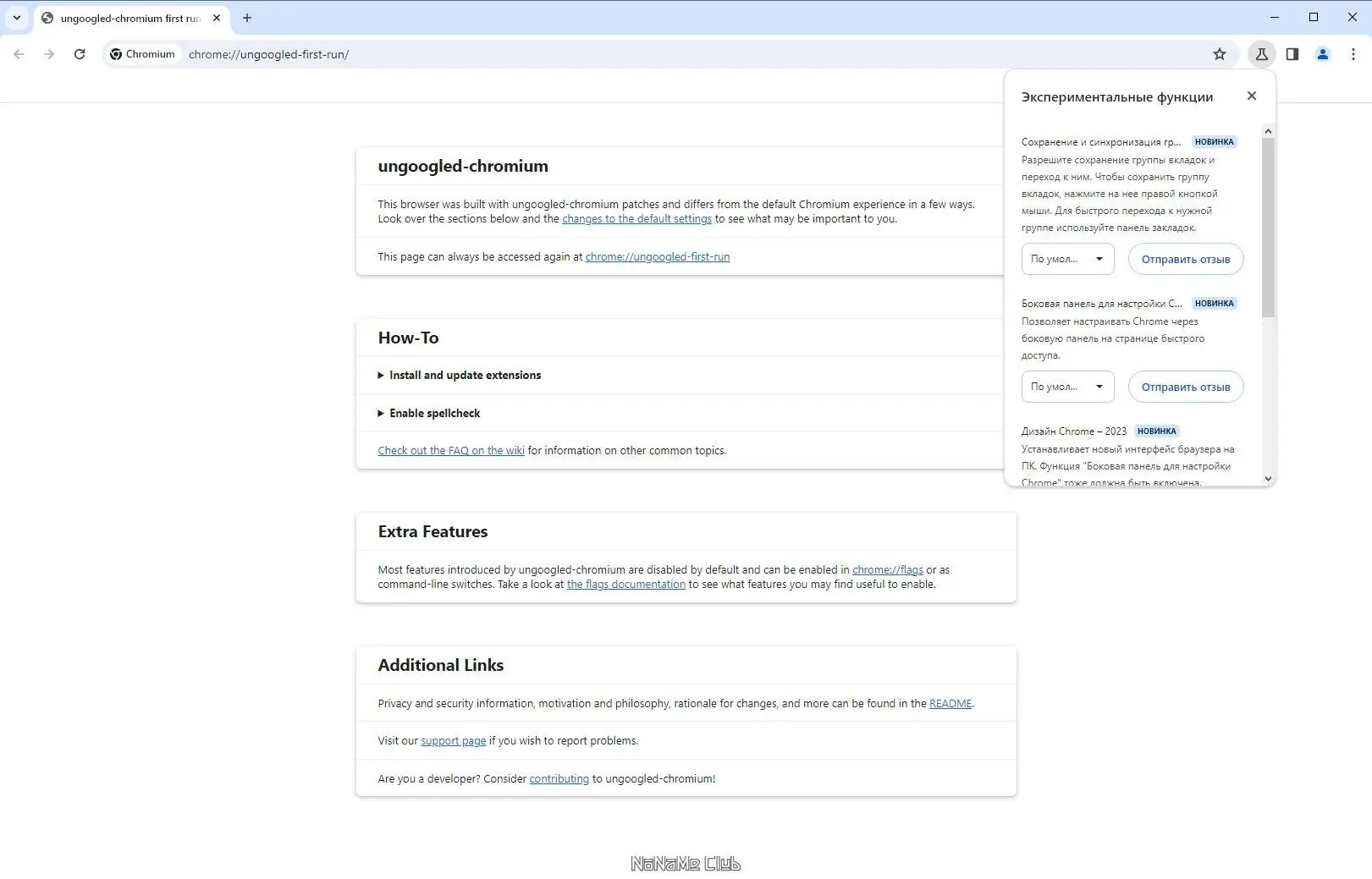The image size is (1372, 879).
Task: Click the 'Extra Features' heading
Action: click(433, 531)
